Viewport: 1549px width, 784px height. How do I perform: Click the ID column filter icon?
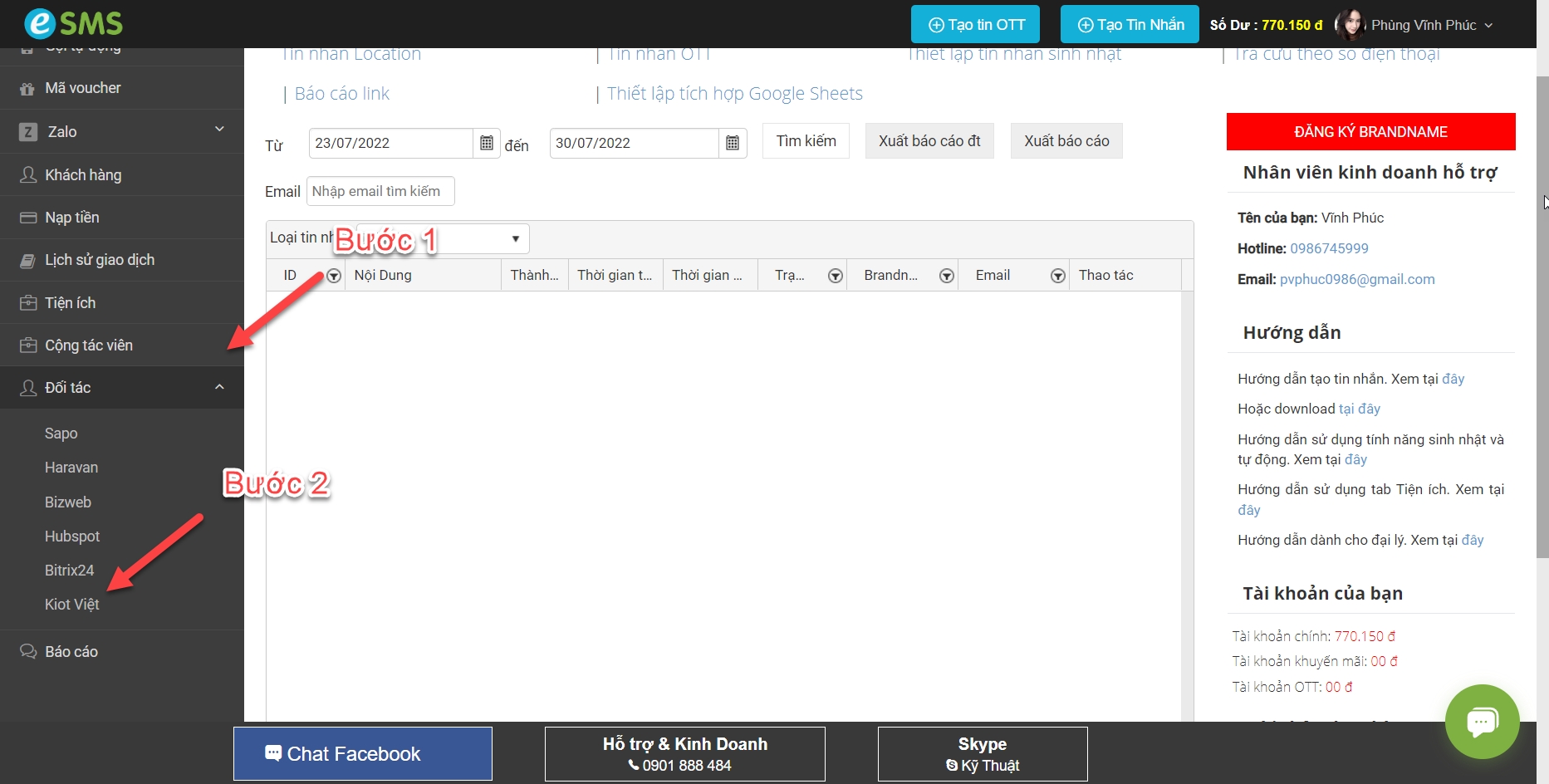[x=334, y=276]
